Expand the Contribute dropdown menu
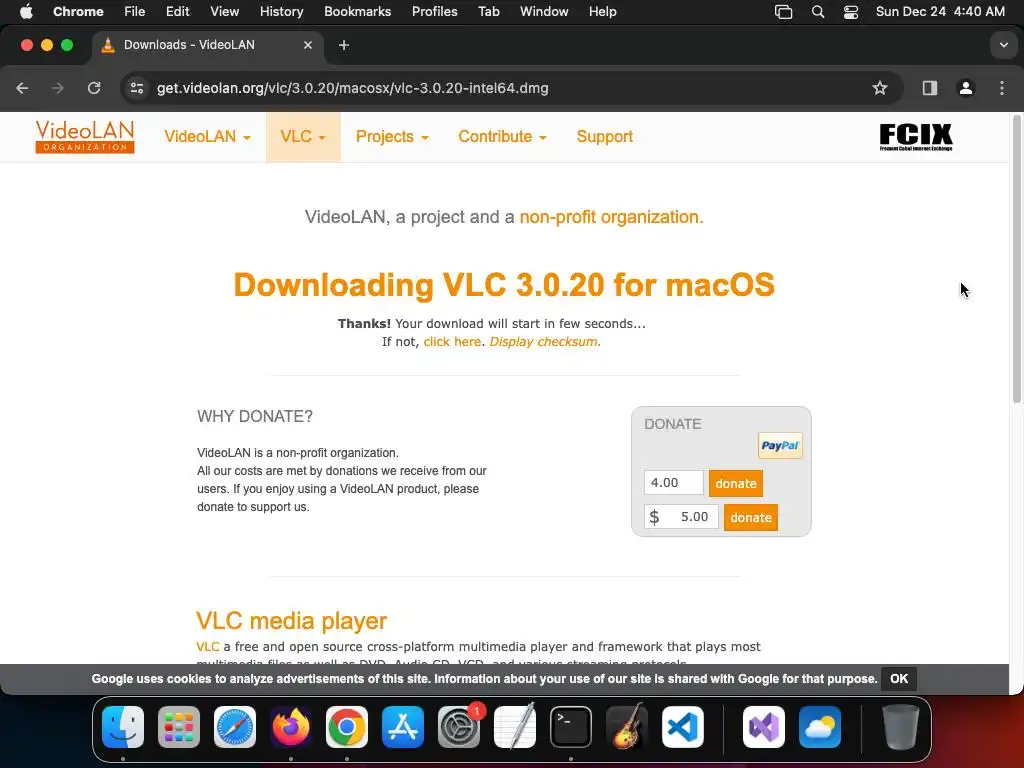 pos(502,136)
